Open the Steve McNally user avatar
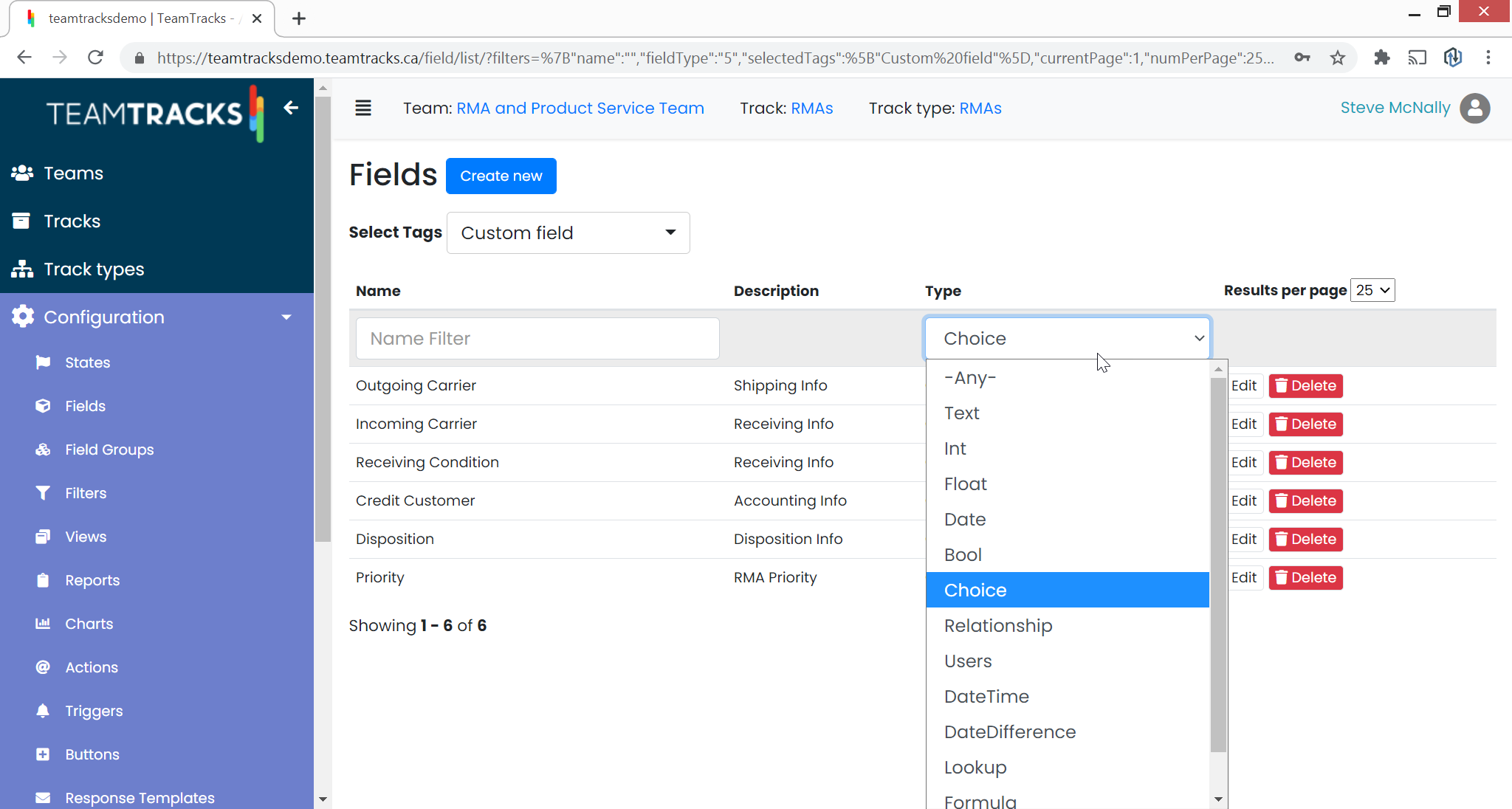Viewport: 1512px width, 809px height. [1474, 108]
